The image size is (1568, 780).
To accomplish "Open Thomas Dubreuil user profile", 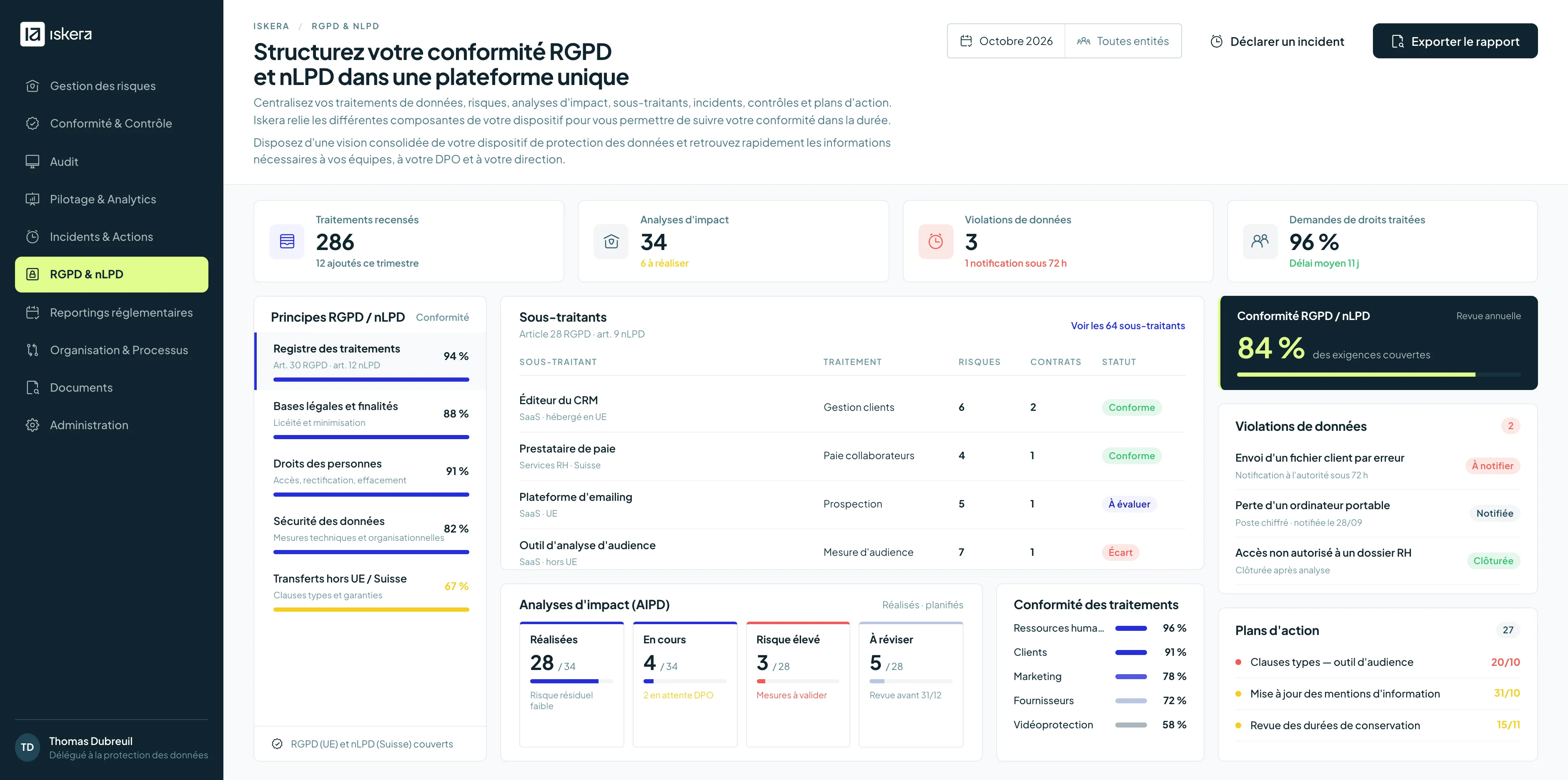I will [x=111, y=748].
